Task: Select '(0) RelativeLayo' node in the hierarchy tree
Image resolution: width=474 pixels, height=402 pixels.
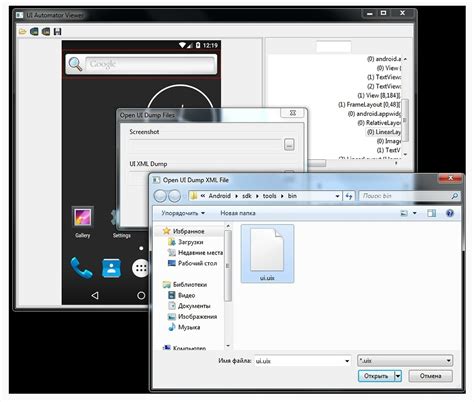Action: pos(379,123)
